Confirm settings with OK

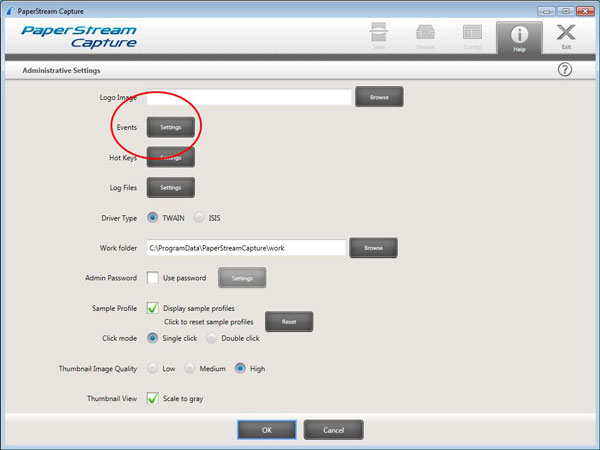click(267, 430)
